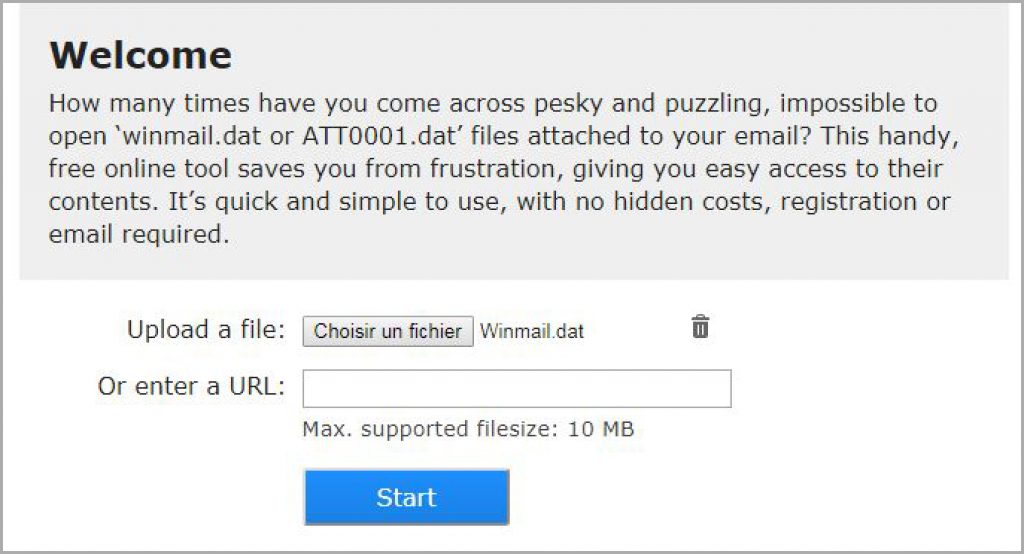Click the opening words "How many times"
This screenshot has height=554, width=1024.
[126, 104]
